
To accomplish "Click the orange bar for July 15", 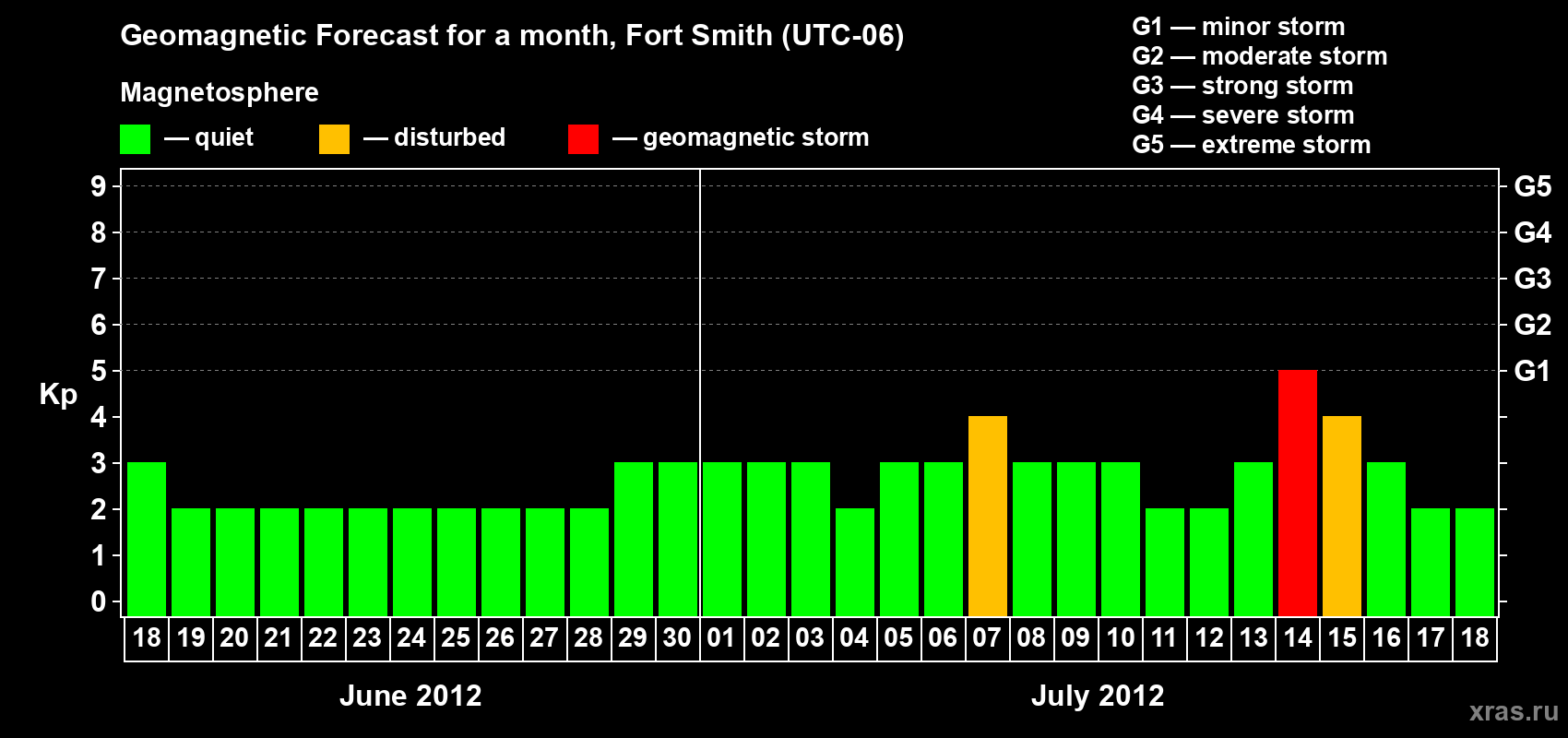I will 1342,516.
